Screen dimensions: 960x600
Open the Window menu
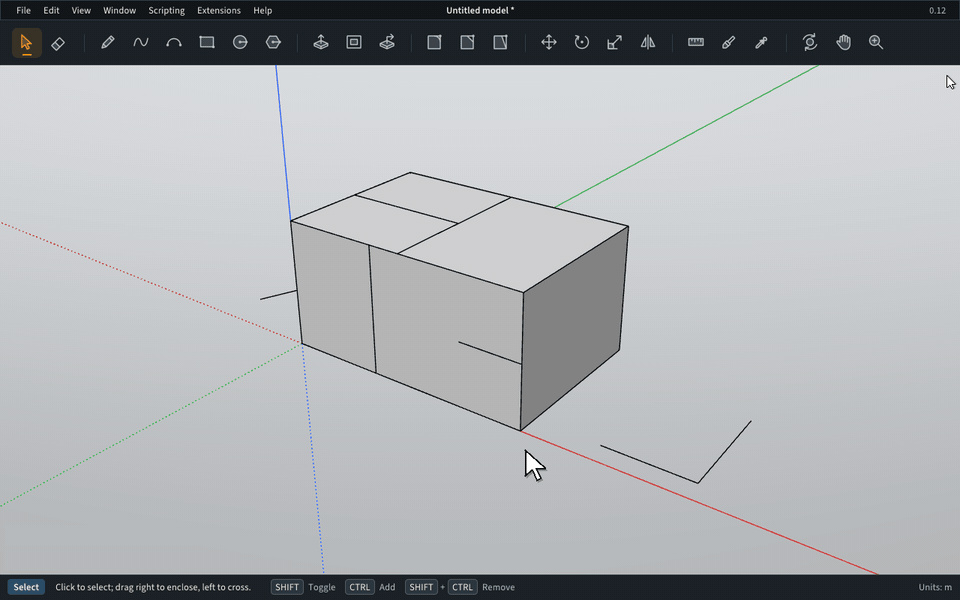coord(119,10)
